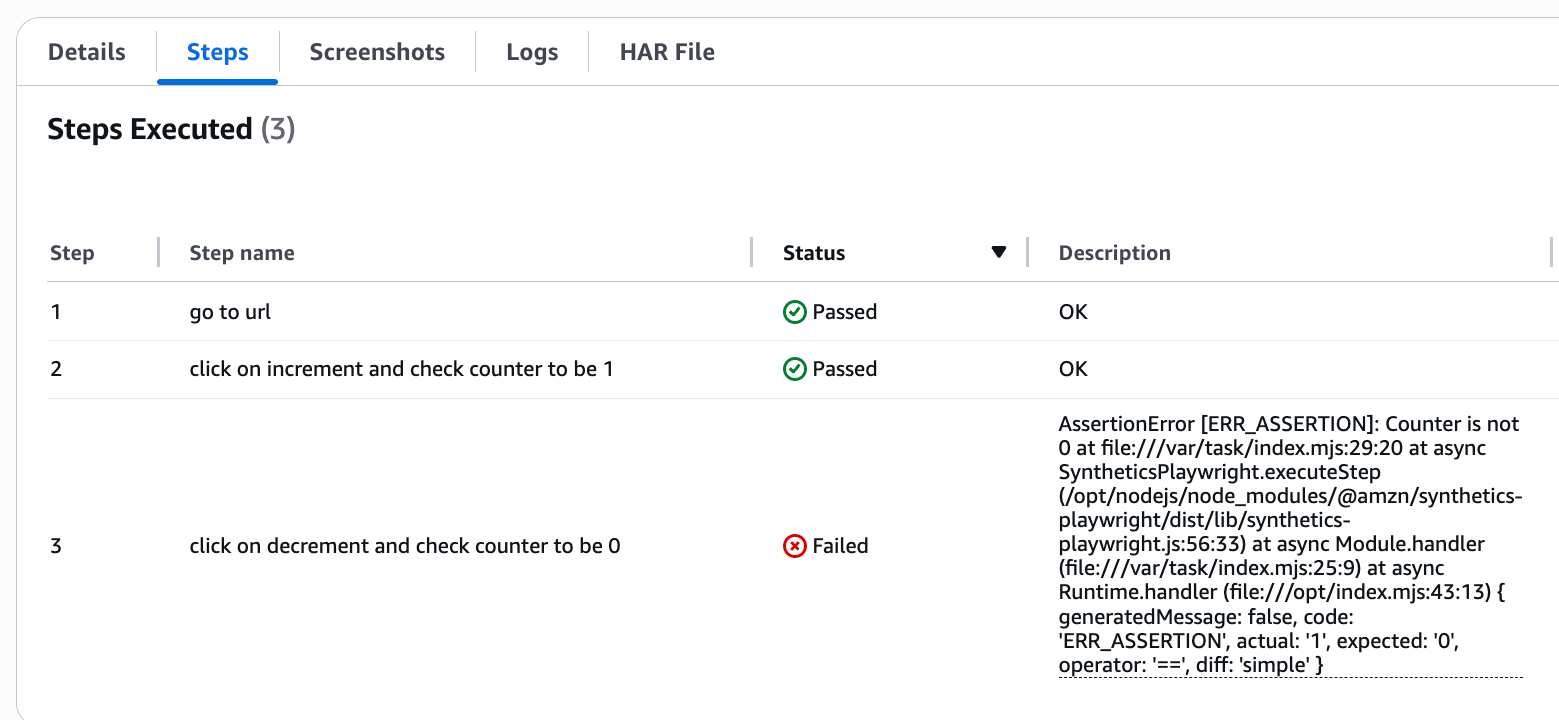
Task: Click the Description column header
Action: click(1114, 253)
